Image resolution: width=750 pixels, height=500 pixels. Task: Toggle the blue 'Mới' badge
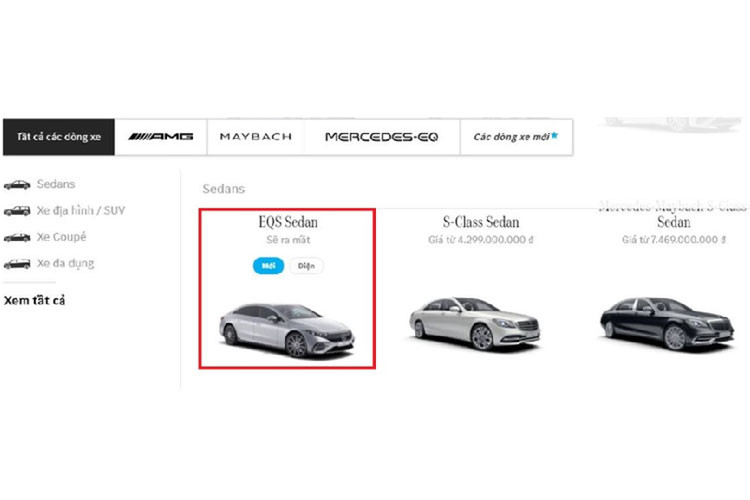(267, 266)
